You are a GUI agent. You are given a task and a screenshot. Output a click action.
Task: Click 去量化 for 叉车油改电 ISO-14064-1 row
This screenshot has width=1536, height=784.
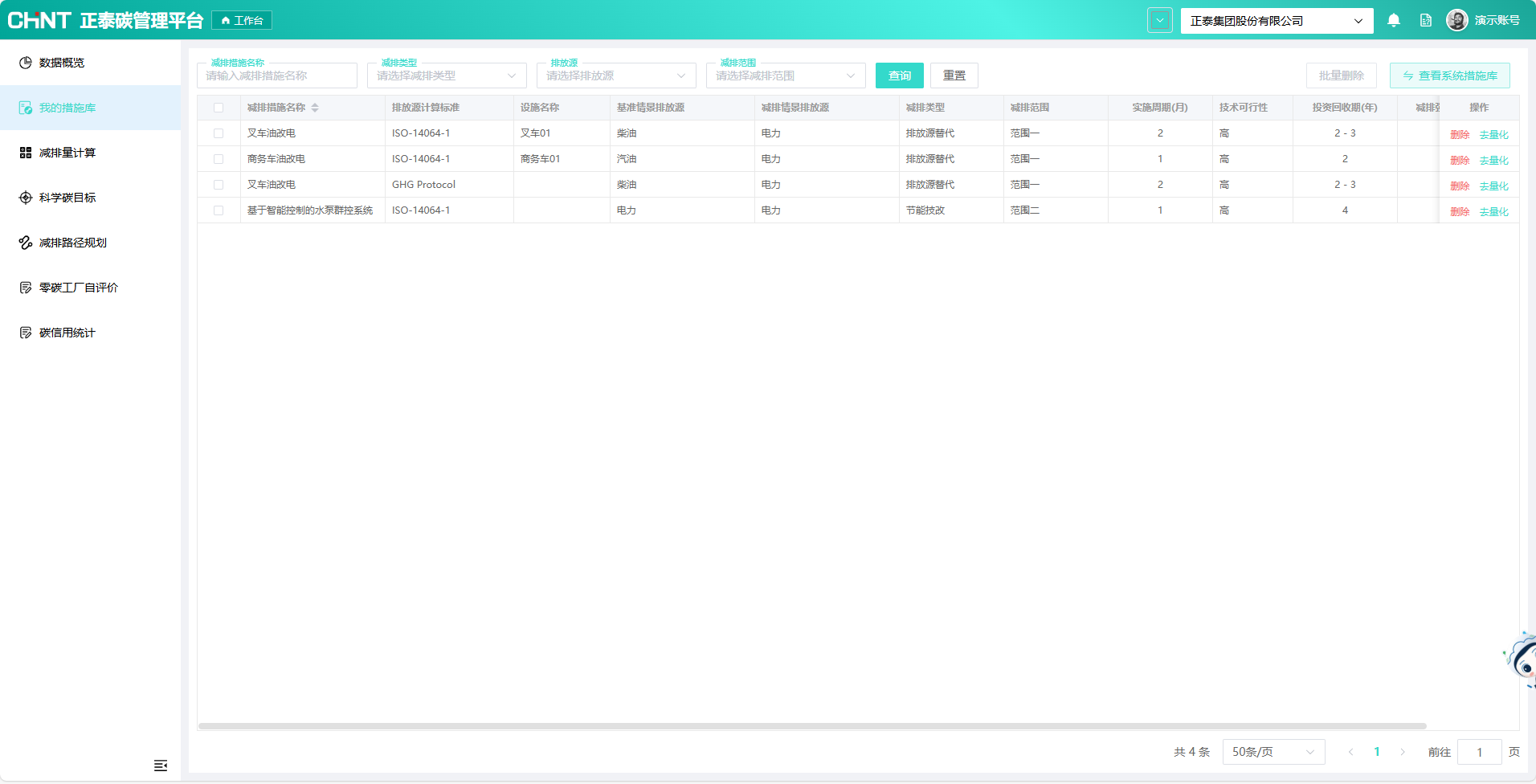pos(1494,135)
